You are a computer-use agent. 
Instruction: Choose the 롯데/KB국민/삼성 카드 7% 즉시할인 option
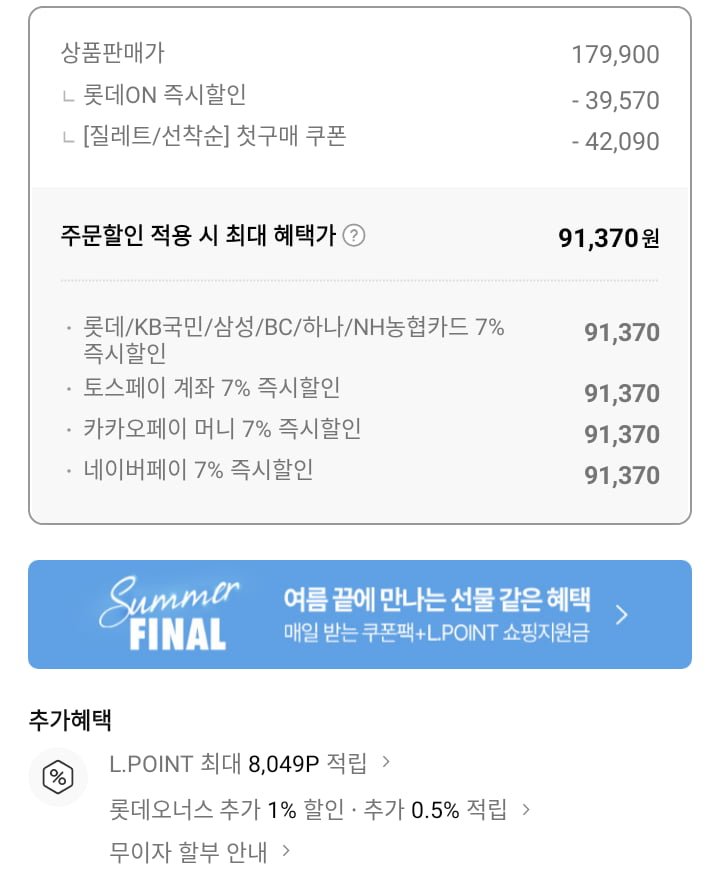[294, 339]
